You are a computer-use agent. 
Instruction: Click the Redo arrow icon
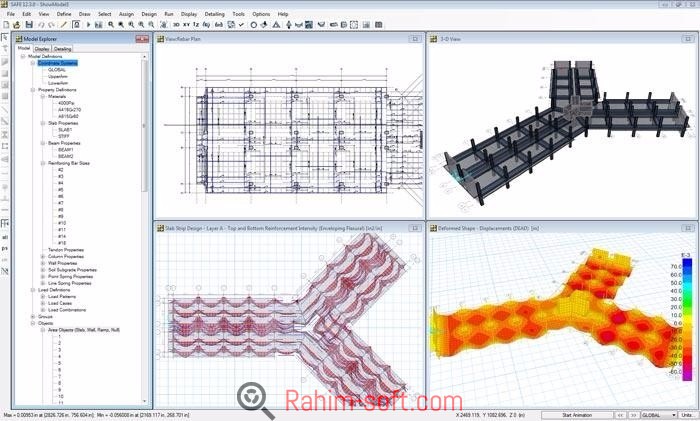coord(51,25)
